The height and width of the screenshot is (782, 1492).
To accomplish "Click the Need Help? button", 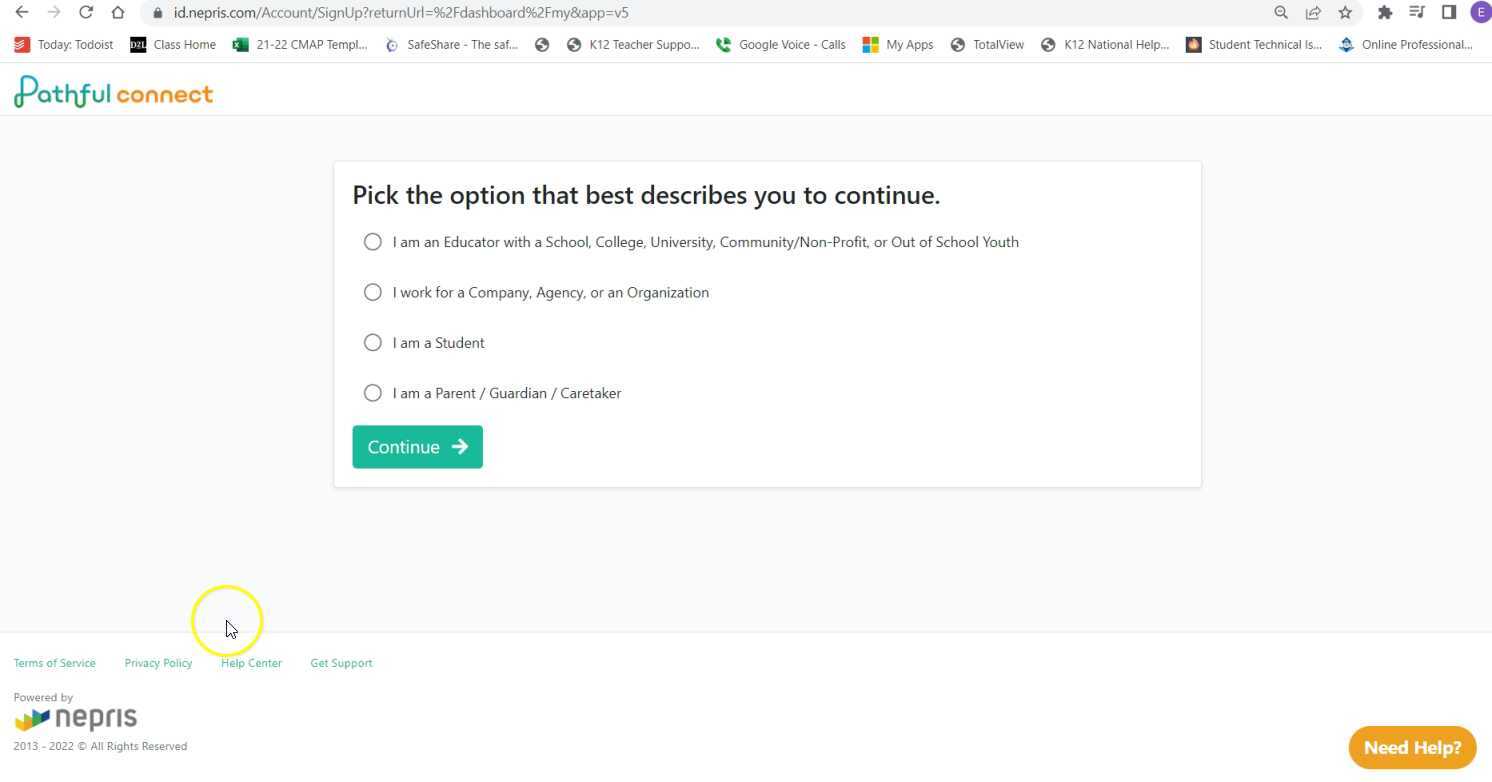I will pyautogui.click(x=1411, y=747).
